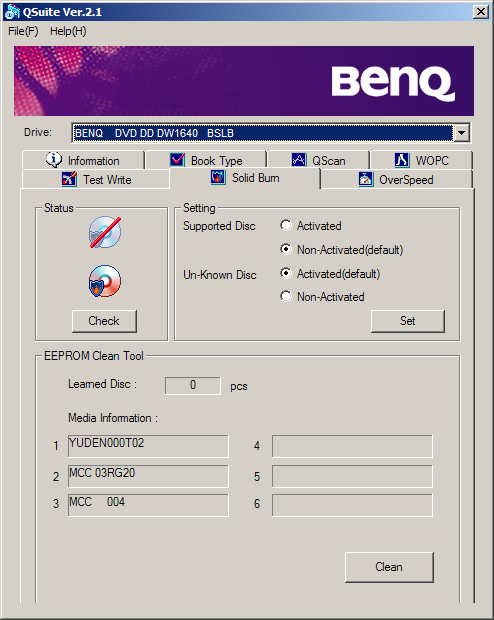Switch to the QScan tab
This screenshot has width=494, height=620.
(x=318, y=160)
